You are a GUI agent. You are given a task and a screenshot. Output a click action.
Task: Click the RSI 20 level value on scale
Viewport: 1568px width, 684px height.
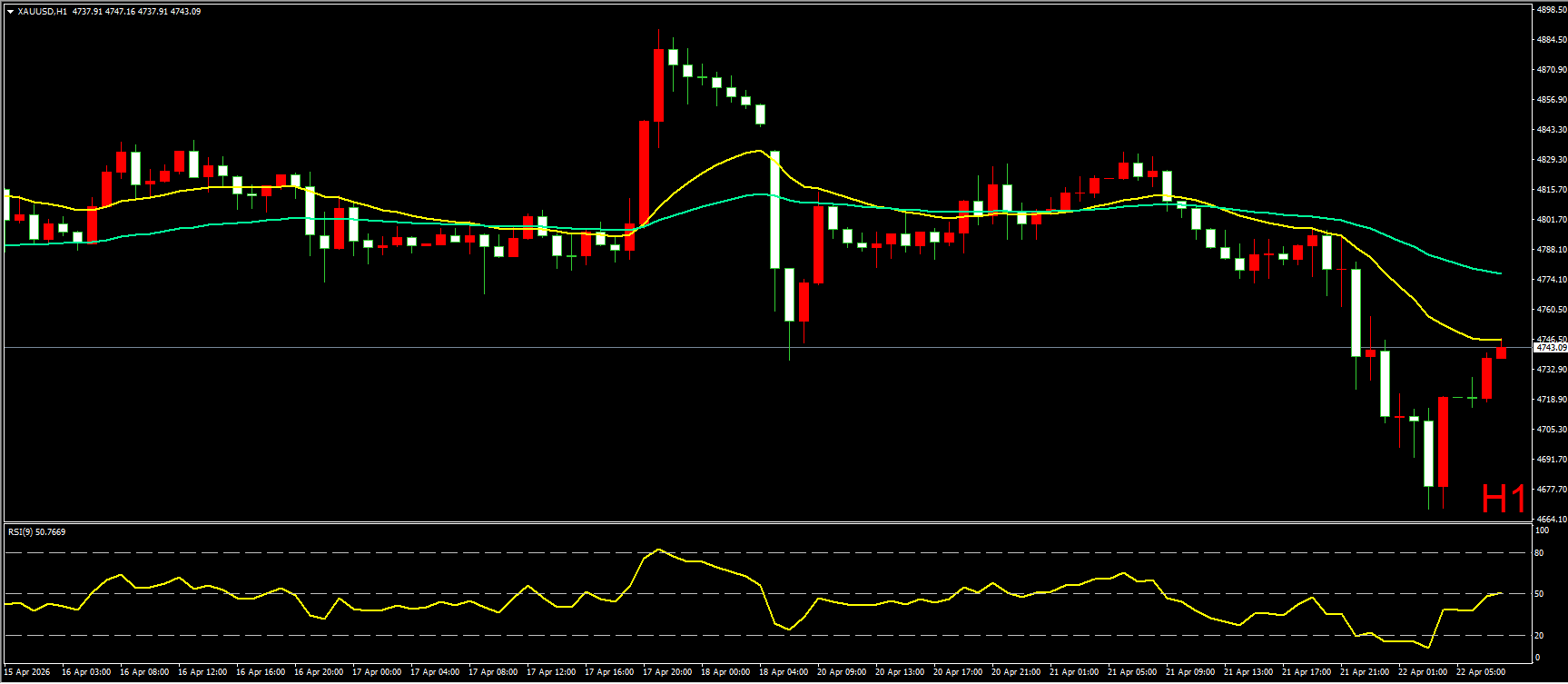tap(1539, 635)
